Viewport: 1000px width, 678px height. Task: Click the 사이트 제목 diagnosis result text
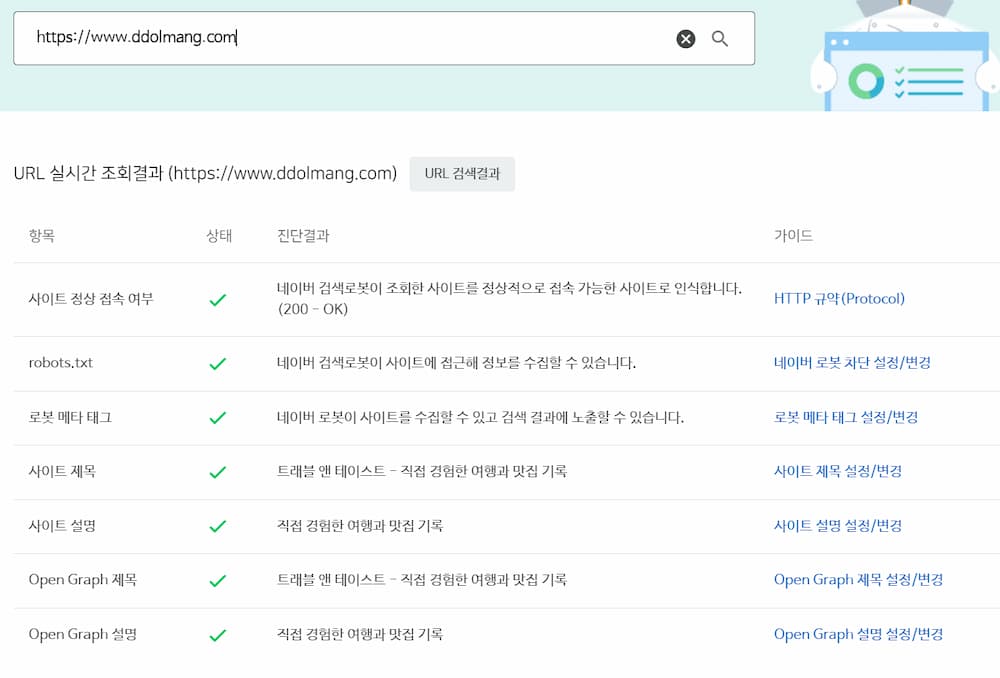tap(422, 471)
